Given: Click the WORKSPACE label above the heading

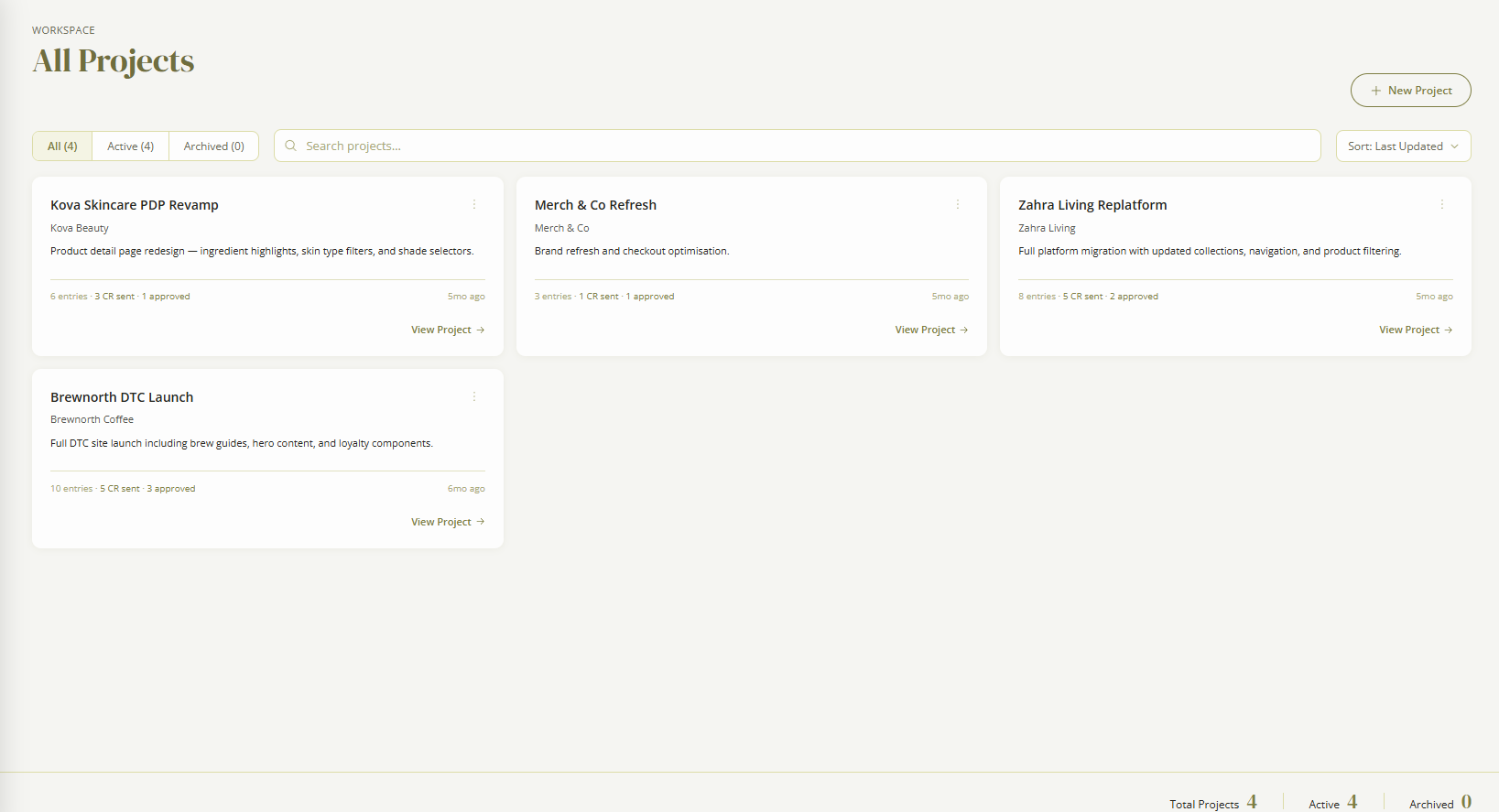Looking at the screenshot, I should coord(63,30).
